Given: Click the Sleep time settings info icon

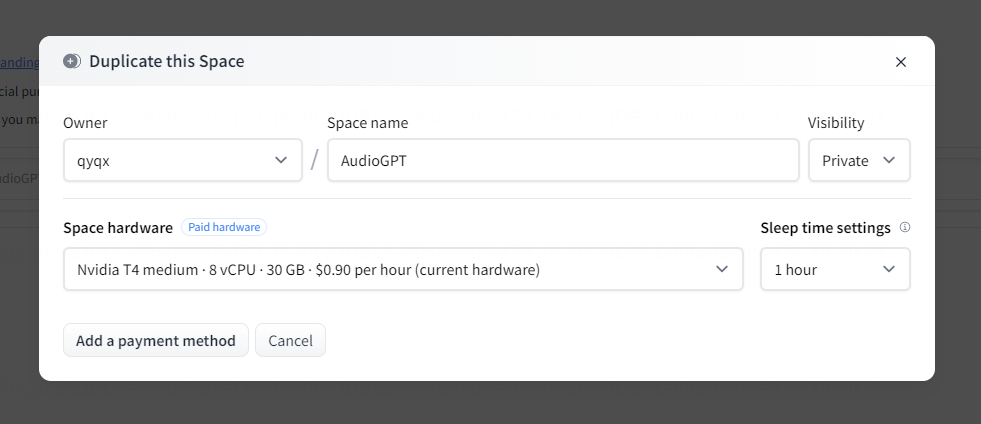Looking at the screenshot, I should [905, 227].
